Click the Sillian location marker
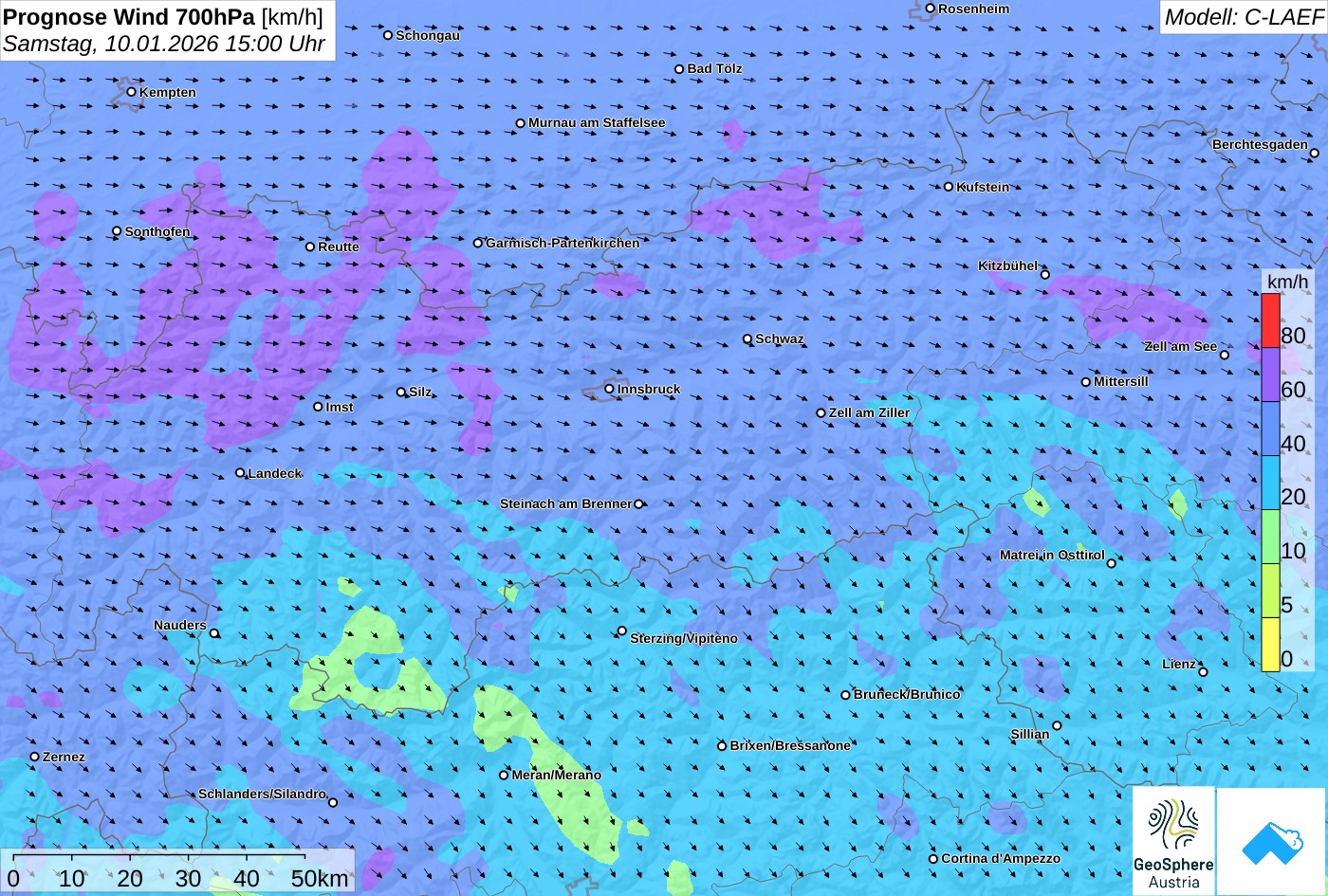Image resolution: width=1328 pixels, height=896 pixels. pyautogui.click(x=1057, y=726)
